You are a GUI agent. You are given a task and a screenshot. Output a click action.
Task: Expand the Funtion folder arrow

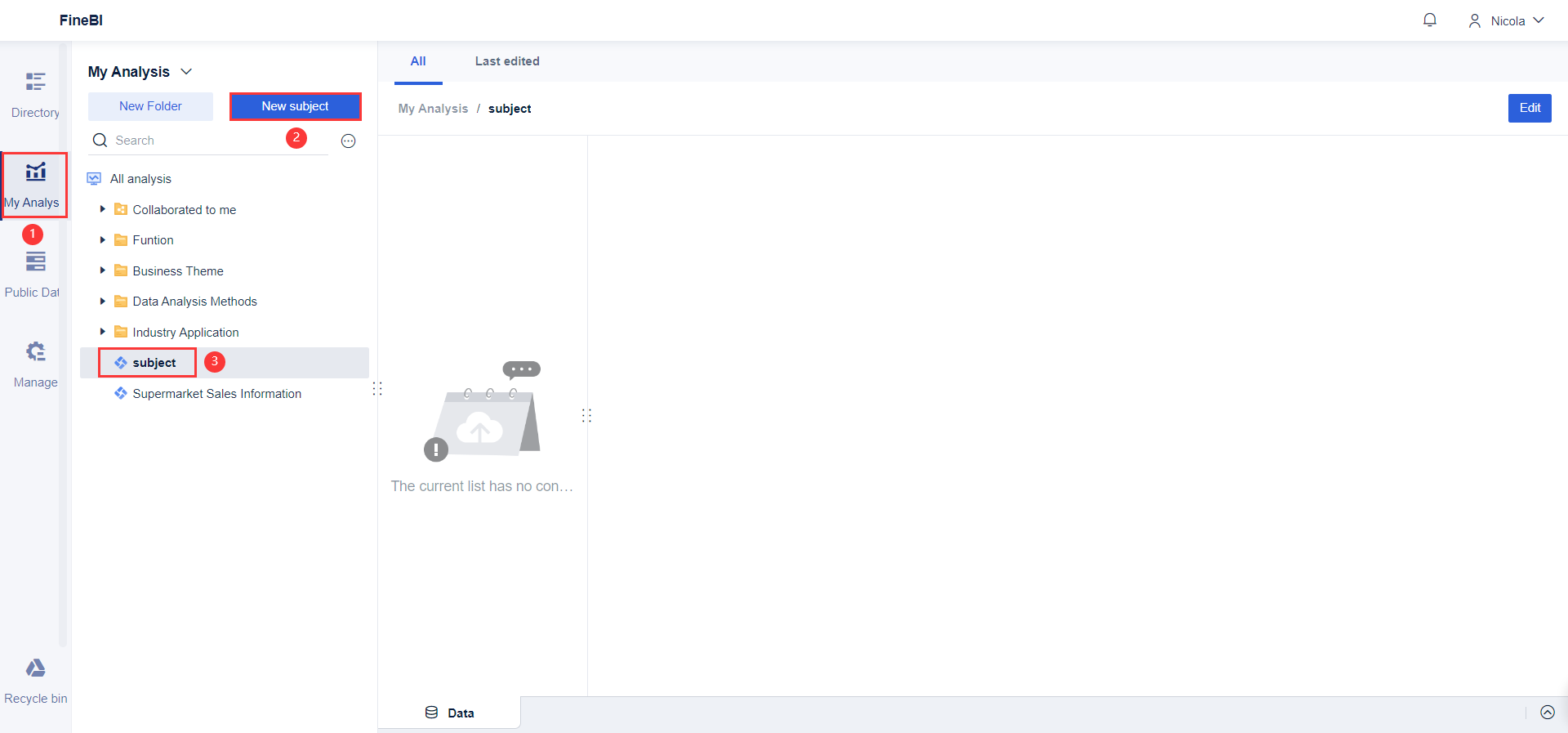[x=102, y=240]
